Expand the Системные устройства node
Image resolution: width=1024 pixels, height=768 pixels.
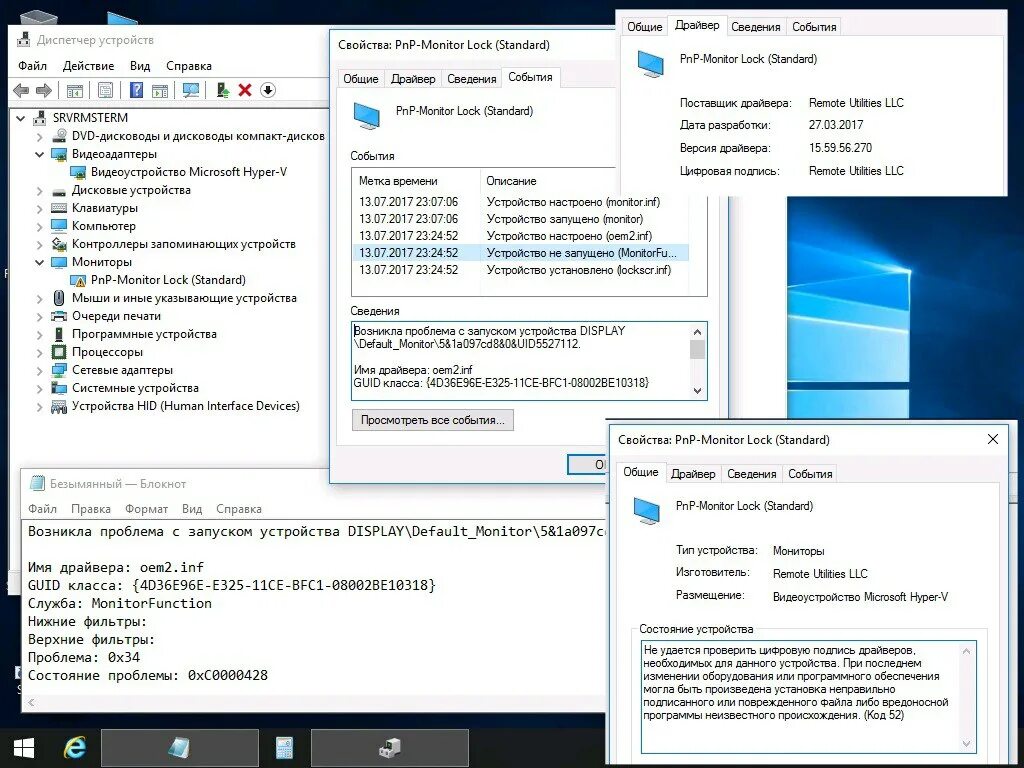(39, 388)
